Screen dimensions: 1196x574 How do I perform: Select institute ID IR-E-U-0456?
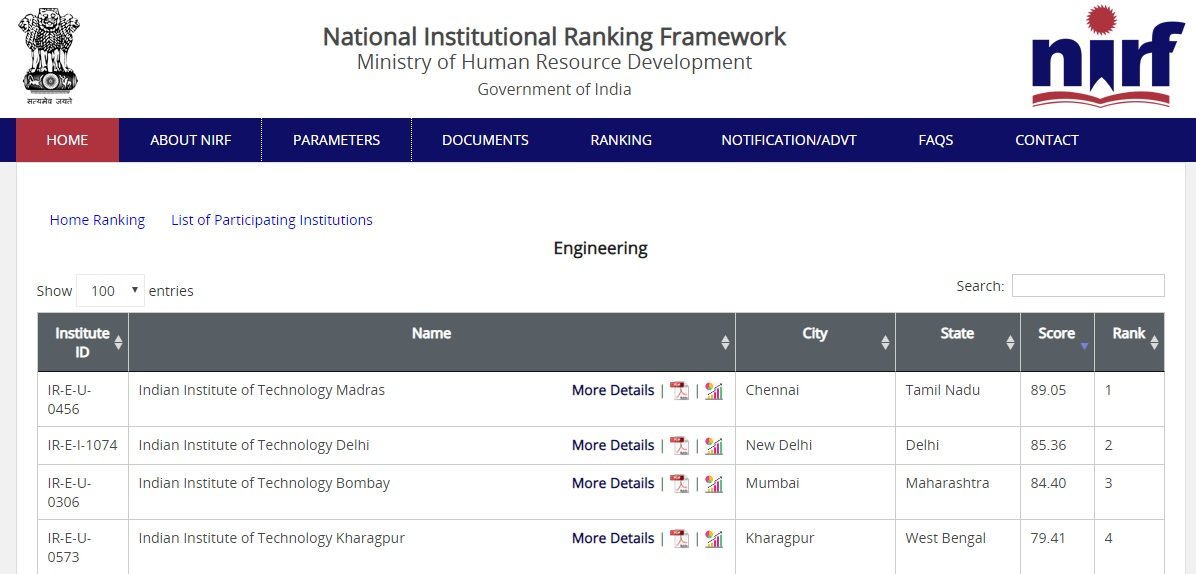(x=69, y=399)
